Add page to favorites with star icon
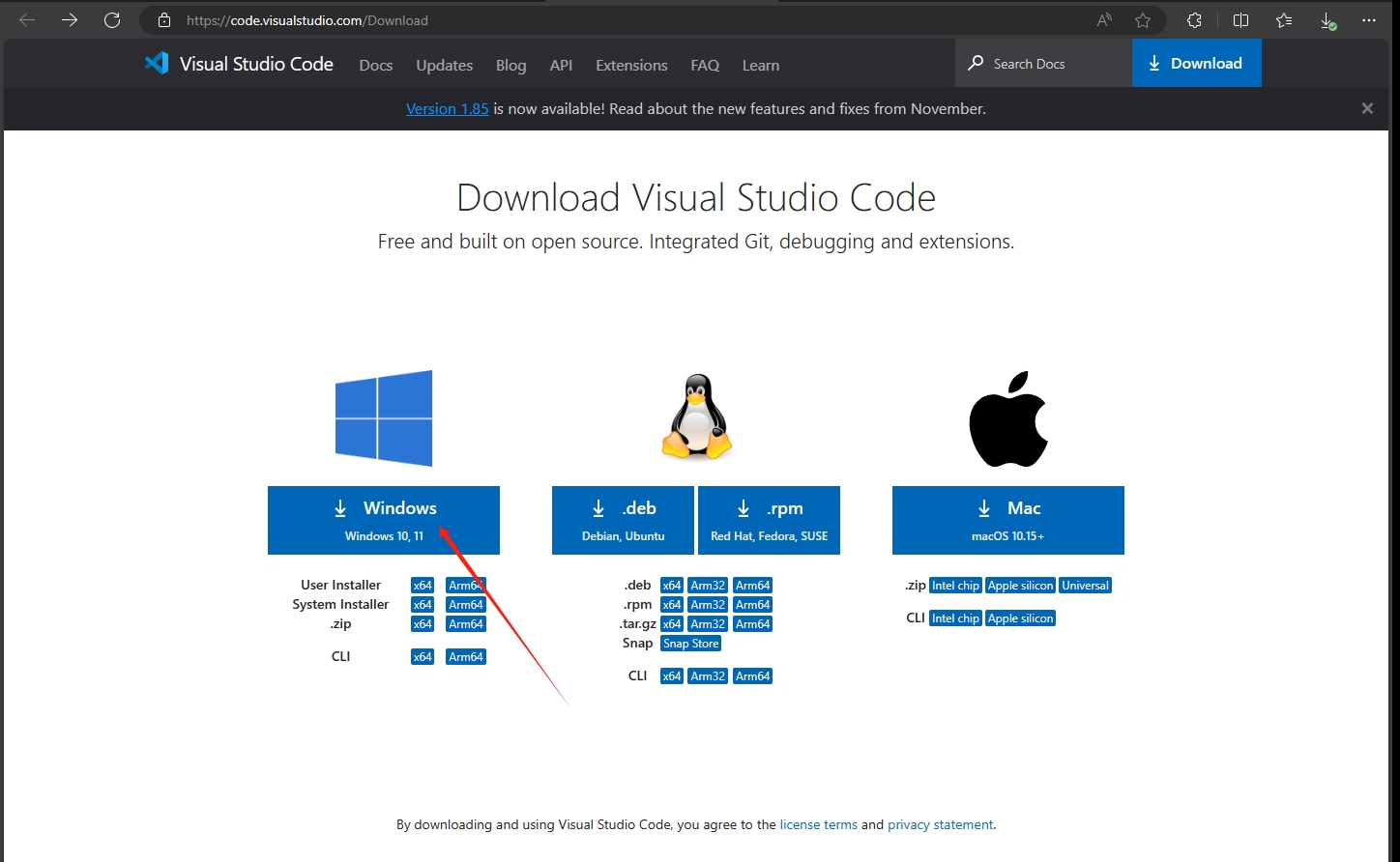 1143,20
